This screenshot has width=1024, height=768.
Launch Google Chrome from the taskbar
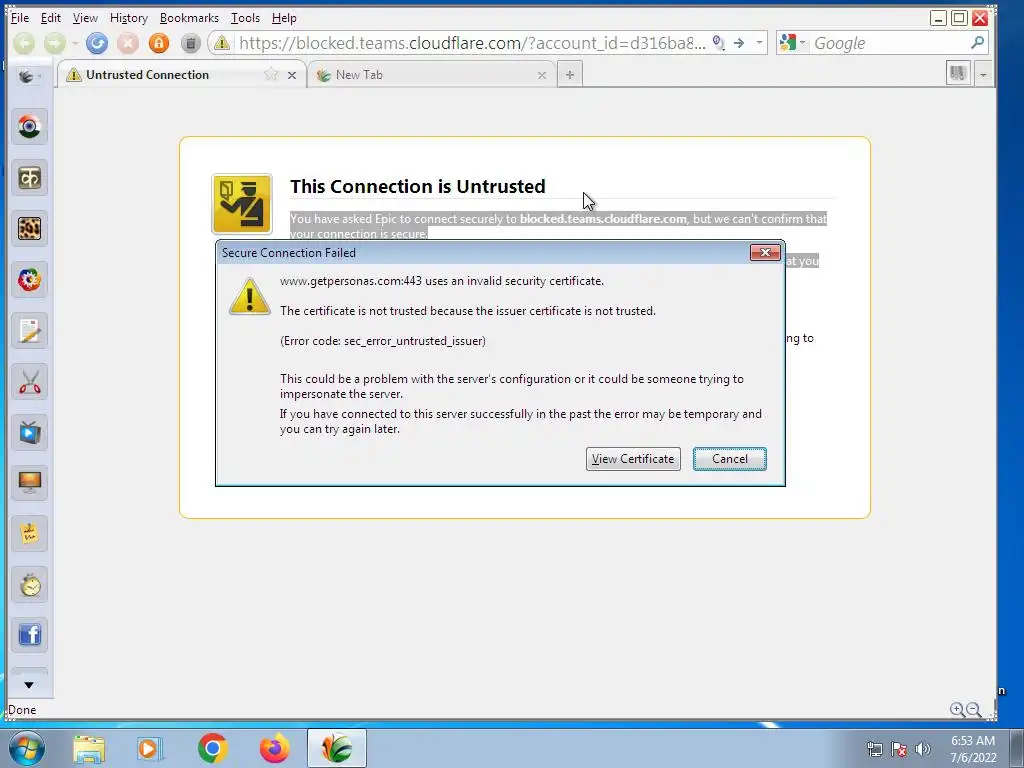212,748
